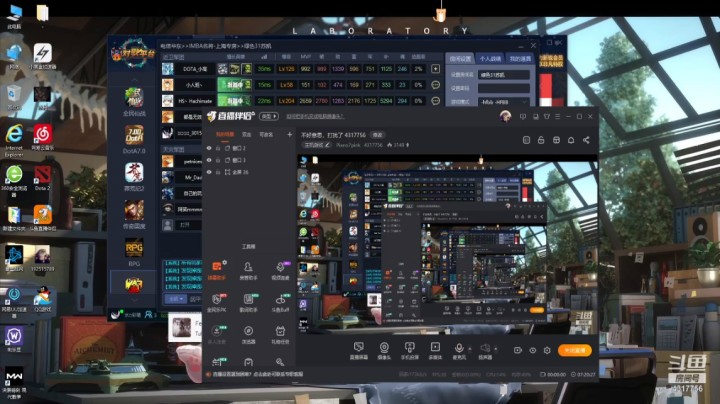Click the speaker icon in toolbar
The height and width of the screenshot is (404, 720).
tap(485, 348)
